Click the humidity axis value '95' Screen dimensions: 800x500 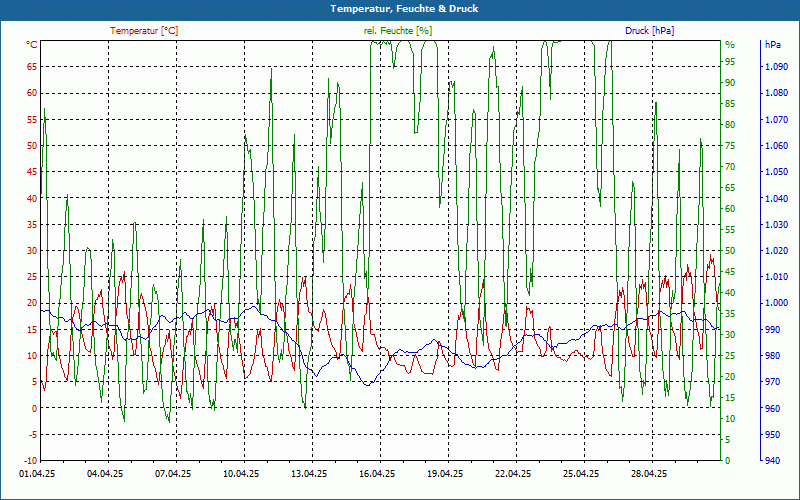[x=731, y=62]
